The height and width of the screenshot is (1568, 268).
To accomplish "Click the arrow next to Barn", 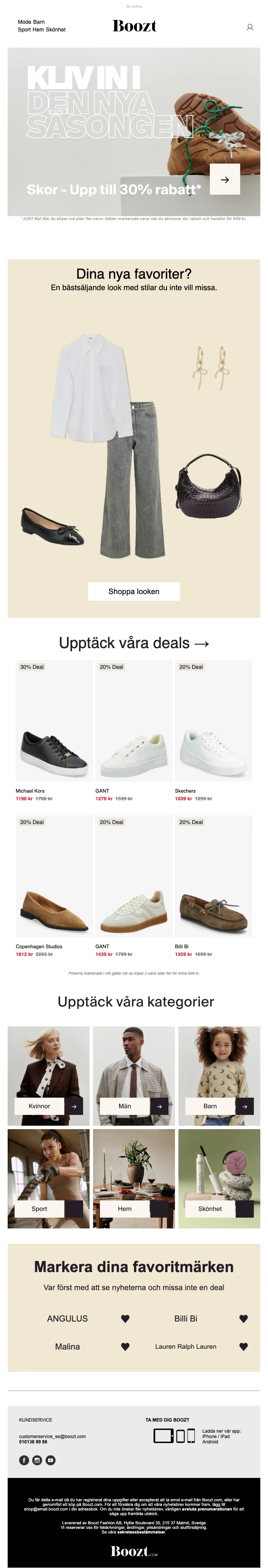I will coord(244,1106).
